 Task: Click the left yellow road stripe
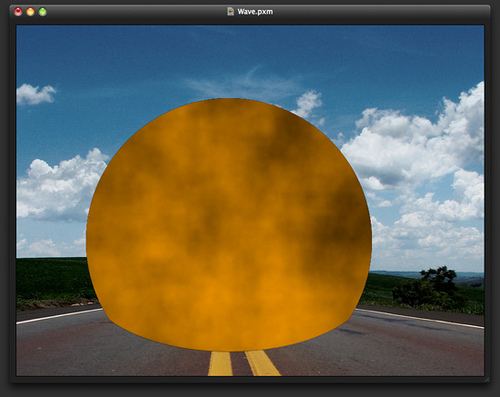(x=220, y=363)
